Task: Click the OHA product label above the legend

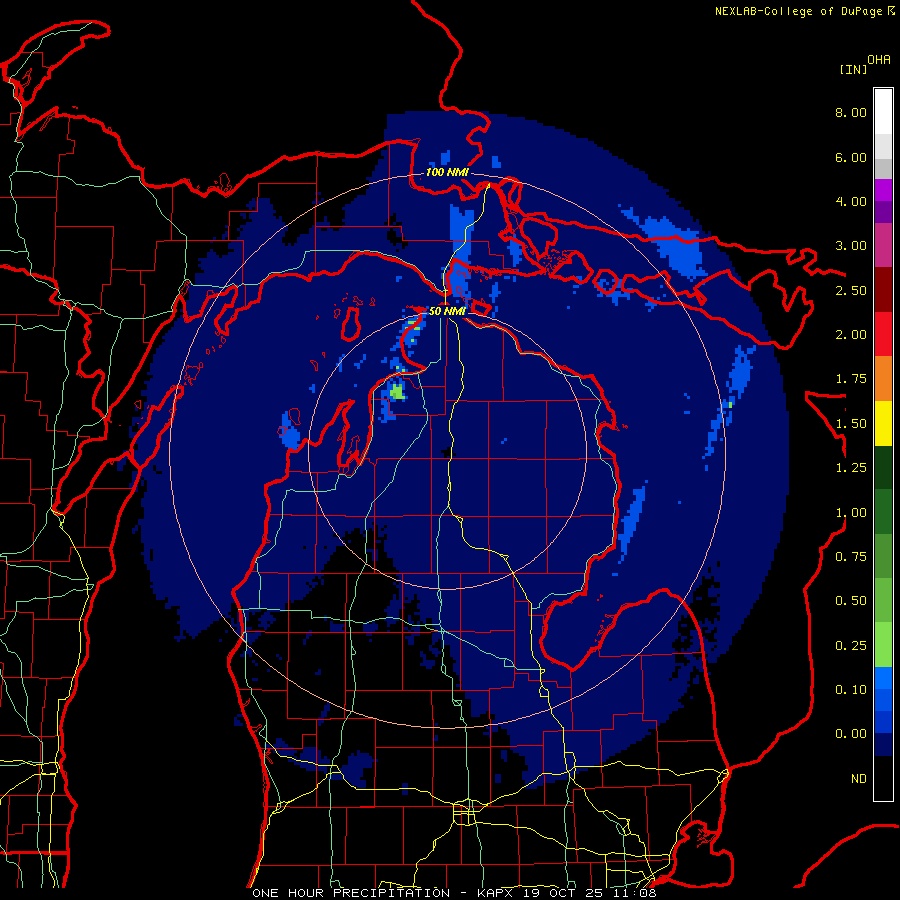Action: click(879, 60)
